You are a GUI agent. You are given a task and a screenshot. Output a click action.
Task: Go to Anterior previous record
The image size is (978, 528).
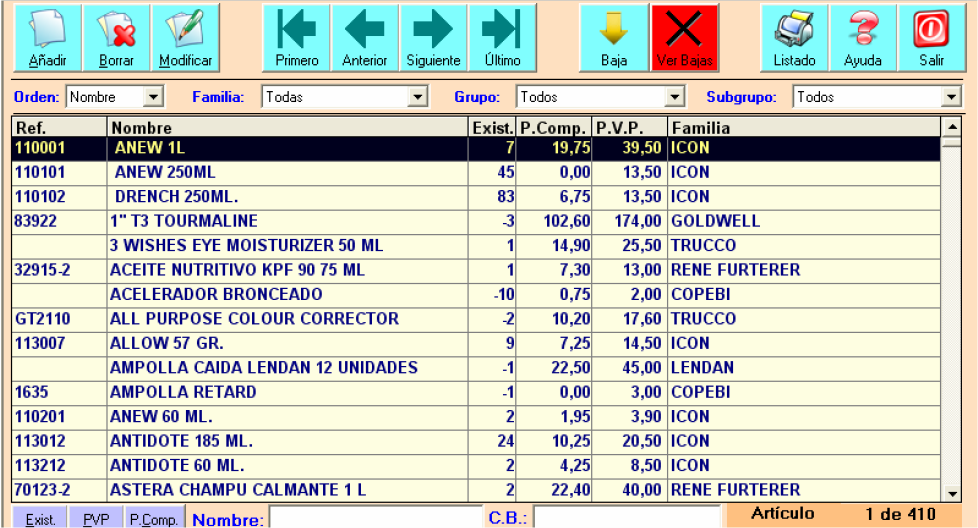[x=365, y=37]
